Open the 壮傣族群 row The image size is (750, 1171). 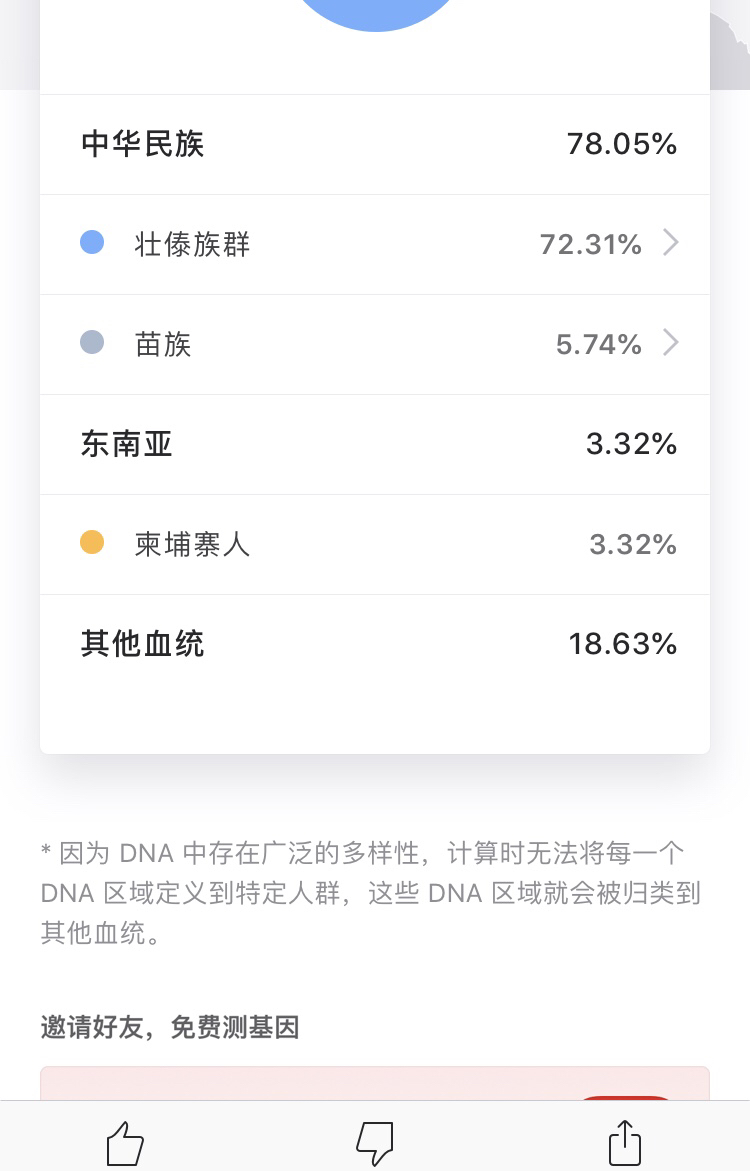[375, 244]
